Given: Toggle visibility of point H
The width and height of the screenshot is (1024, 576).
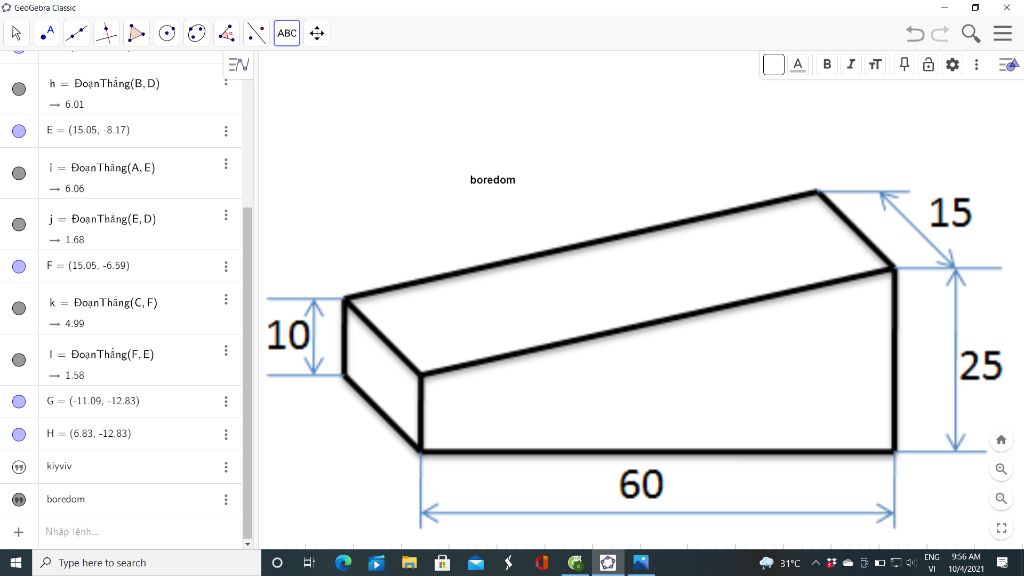Looking at the screenshot, I should [19, 434].
